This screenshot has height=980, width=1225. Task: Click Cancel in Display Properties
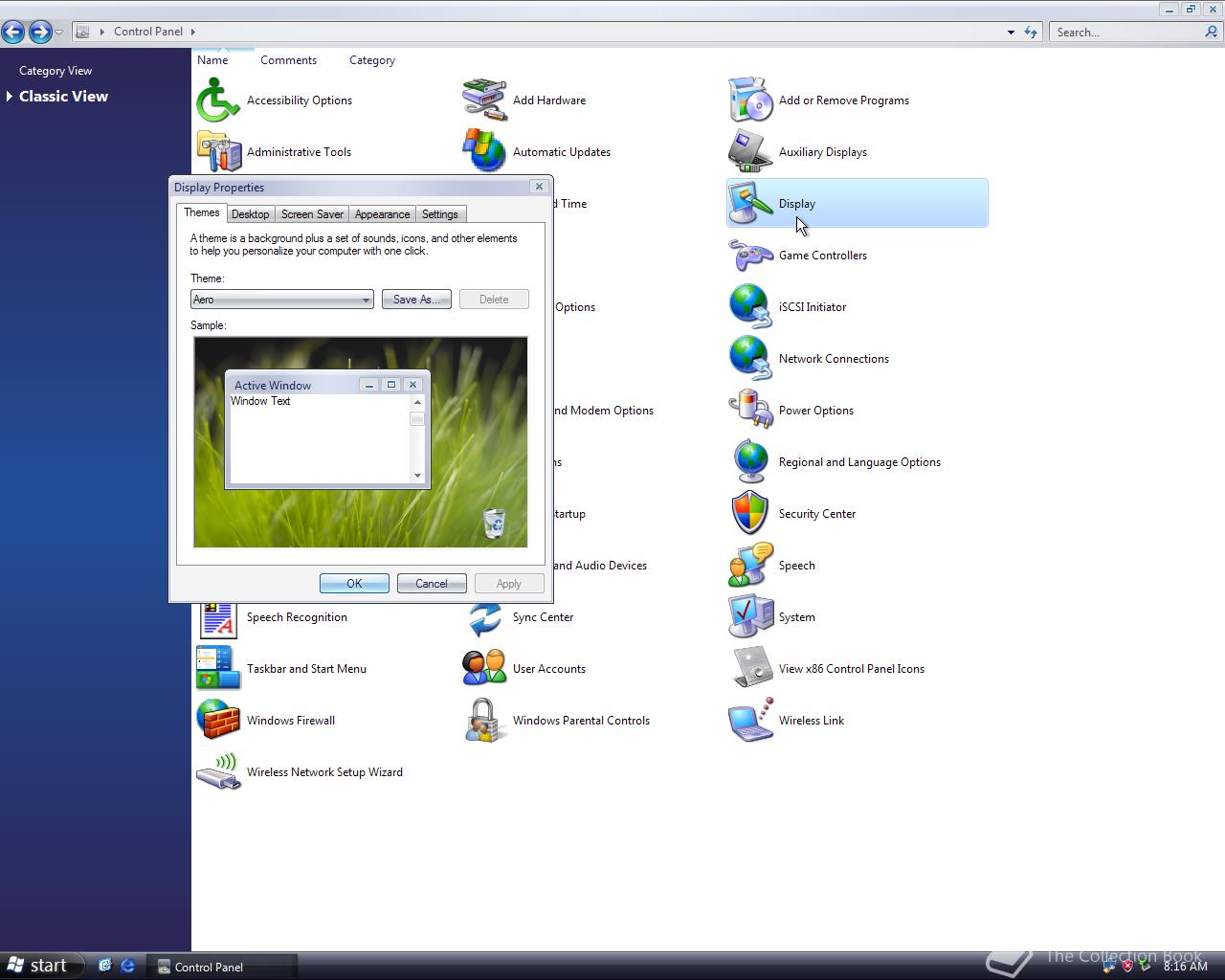[x=432, y=584]
